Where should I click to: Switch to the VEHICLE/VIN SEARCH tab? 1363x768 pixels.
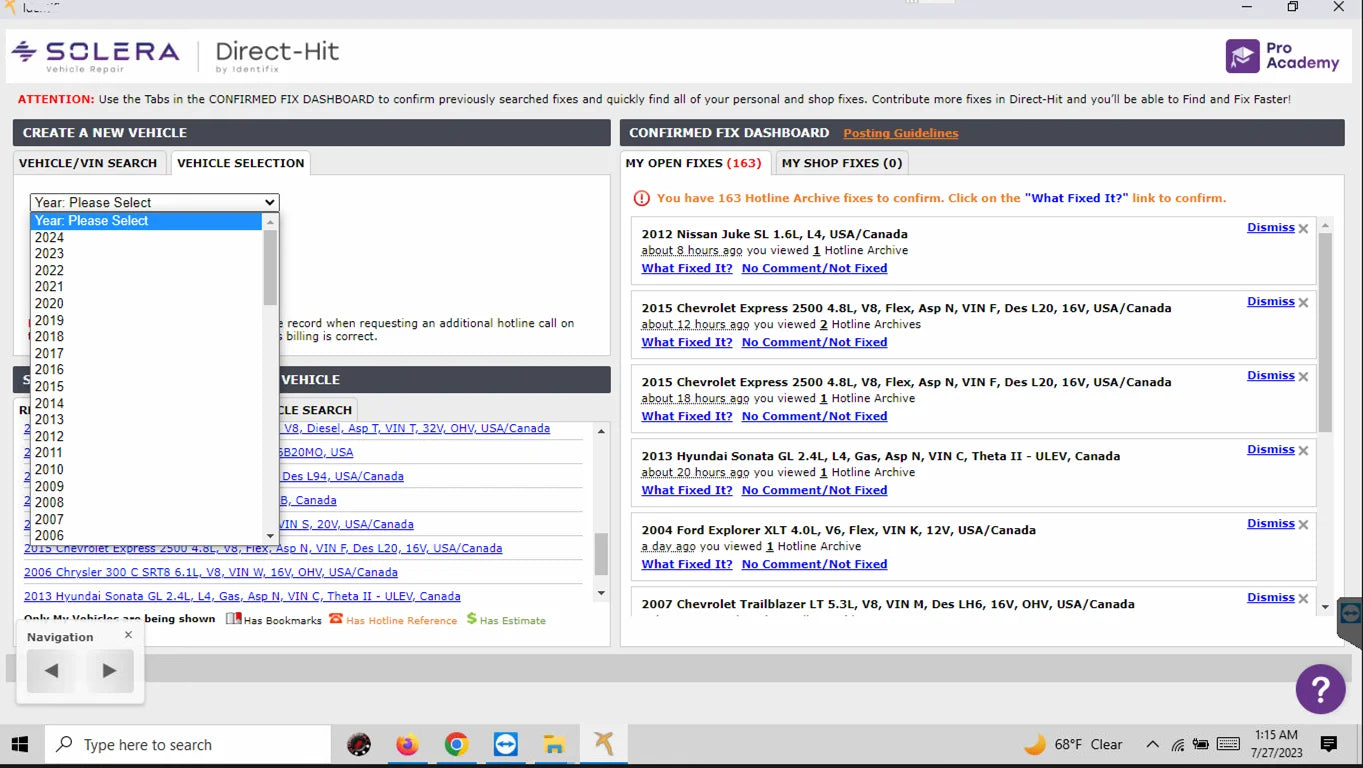86,163
